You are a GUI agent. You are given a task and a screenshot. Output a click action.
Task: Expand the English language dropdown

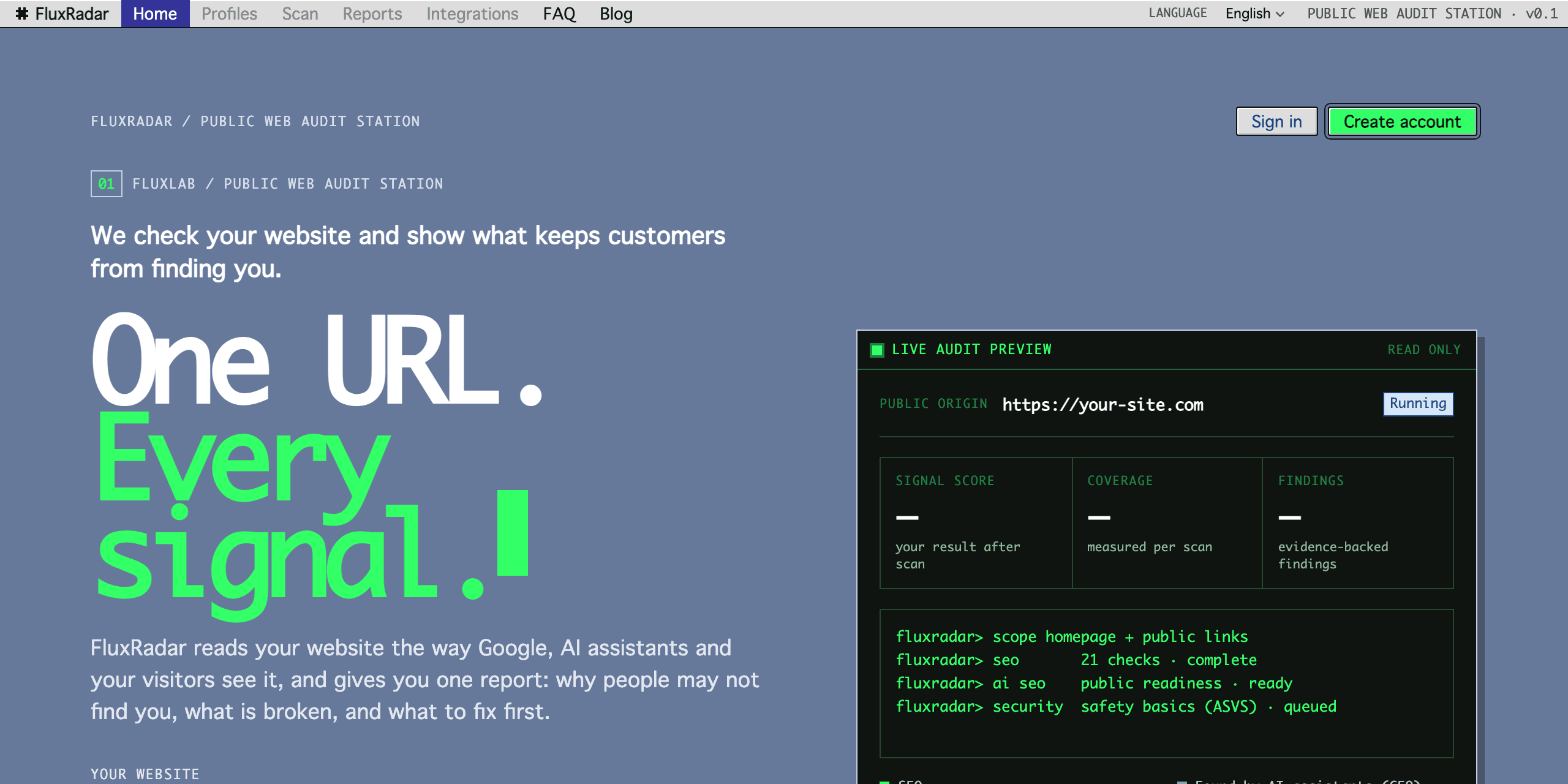(1254, 13)
